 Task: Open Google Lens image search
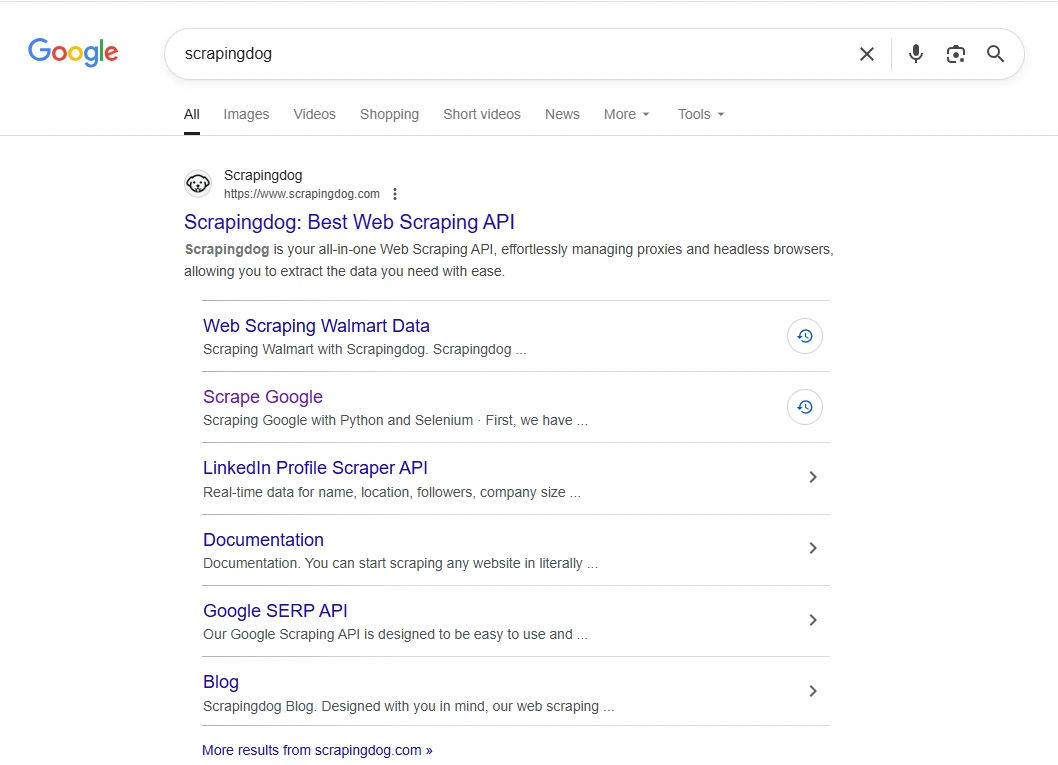[x=955, y=54]
